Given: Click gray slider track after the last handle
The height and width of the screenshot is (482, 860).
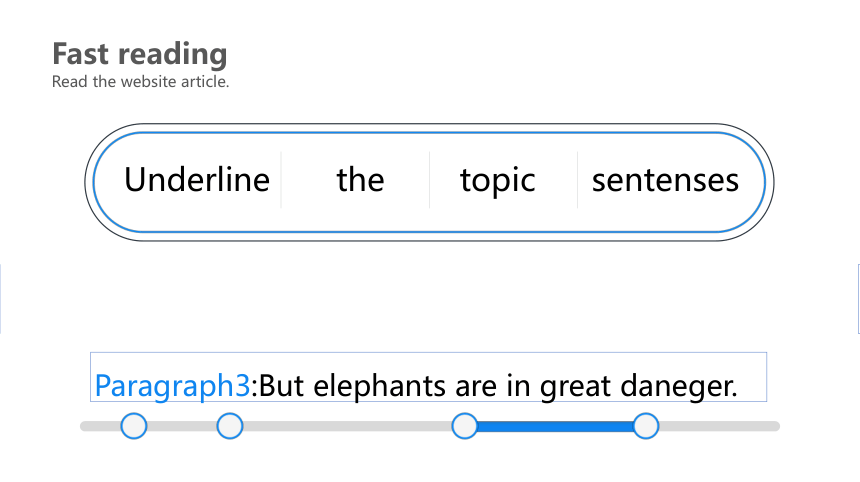Looking at the screenshot, I should coord(720,426).
